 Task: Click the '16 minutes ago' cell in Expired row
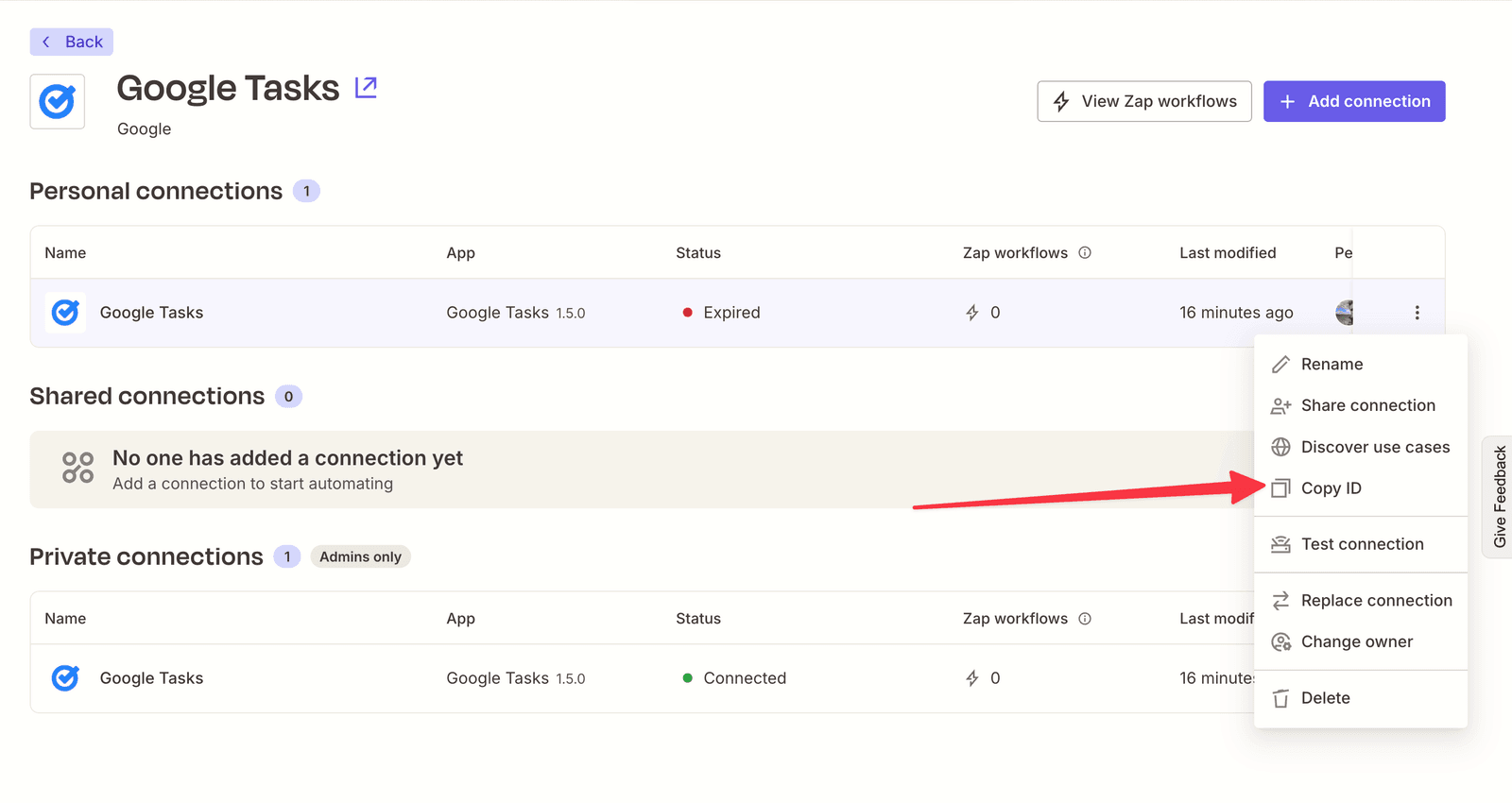1236,313
